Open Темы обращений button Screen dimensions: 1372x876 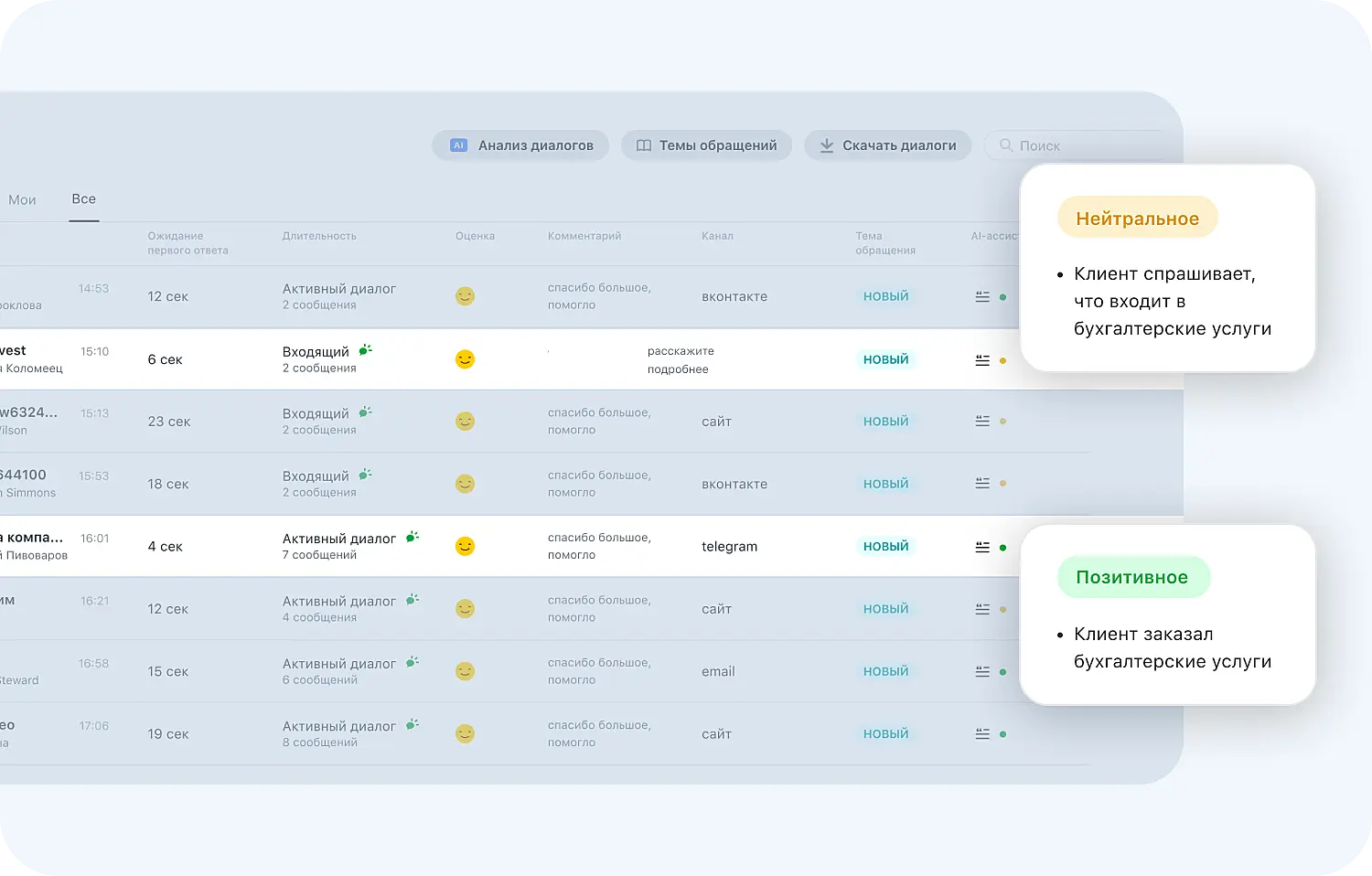click(707, 145)
